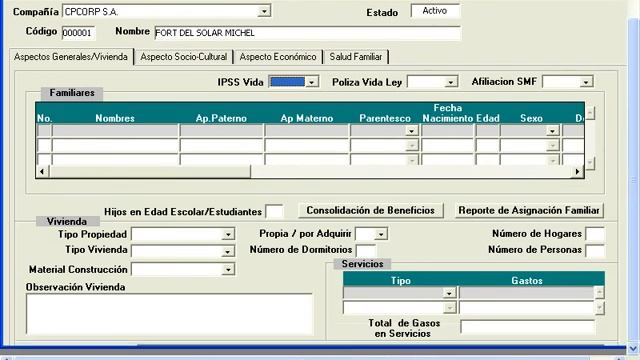Click the Nombre field FORT DEL SOLAR MICHEL
Image resolution: width=640 pixels, height=360 pixels.
click(x=307, y=33)
